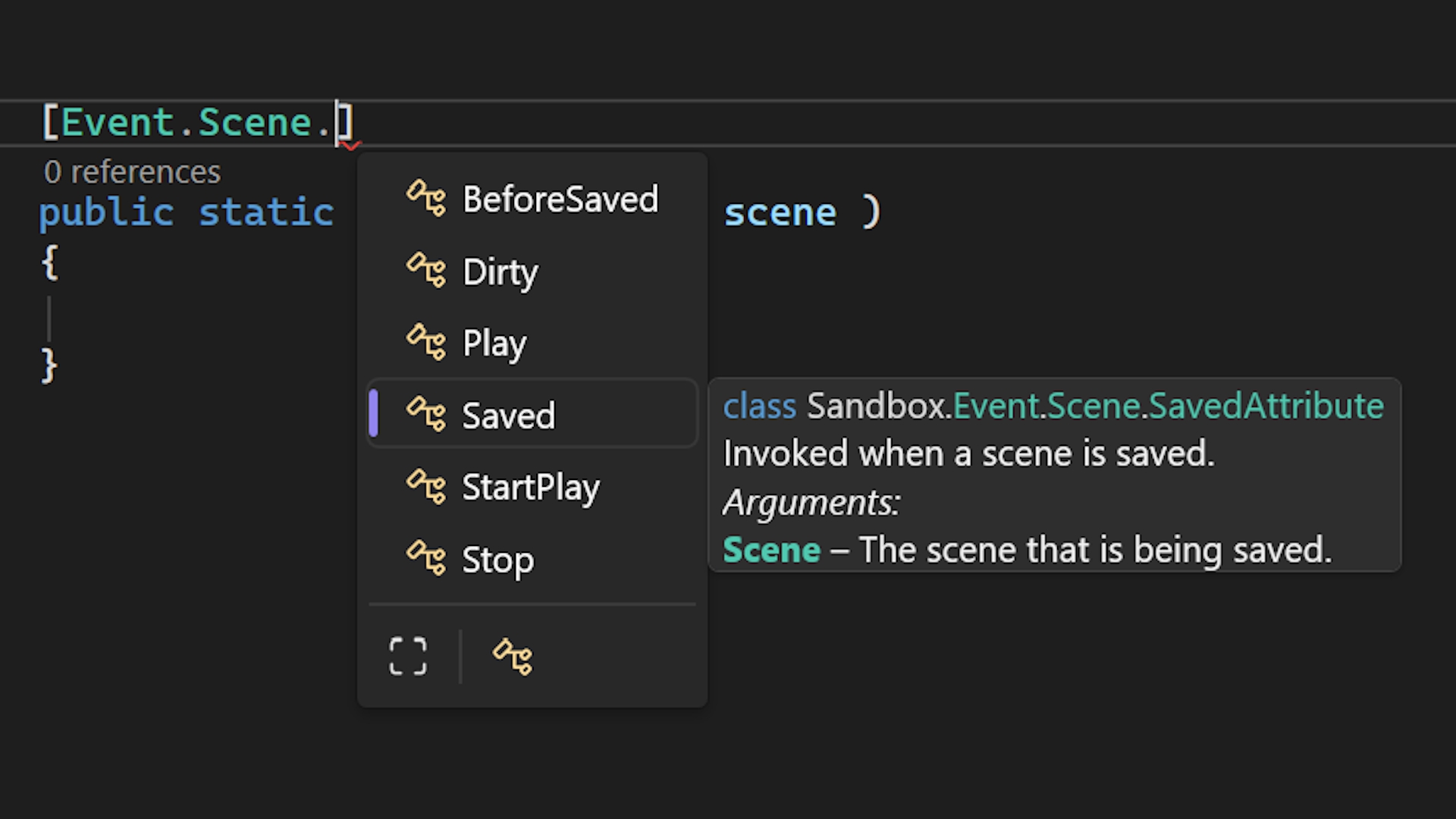Click SavedAttribute in the tooltip header
The height and width of the screenshot is (819, 1456).
[1266, 406]
